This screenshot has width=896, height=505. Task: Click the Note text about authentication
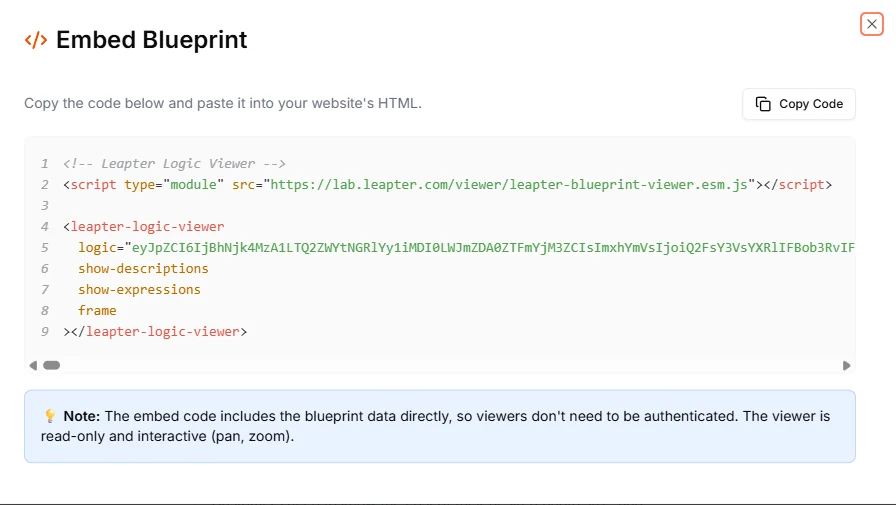tap(435, 426)
